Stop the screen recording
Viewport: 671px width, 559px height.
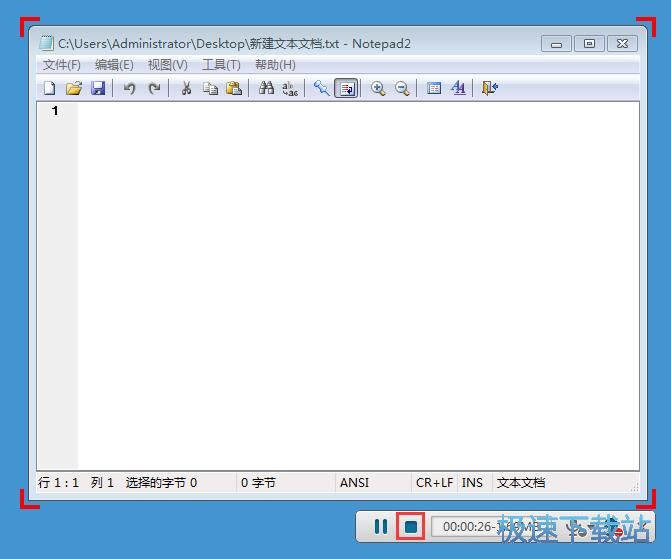(x=410, y=526)
